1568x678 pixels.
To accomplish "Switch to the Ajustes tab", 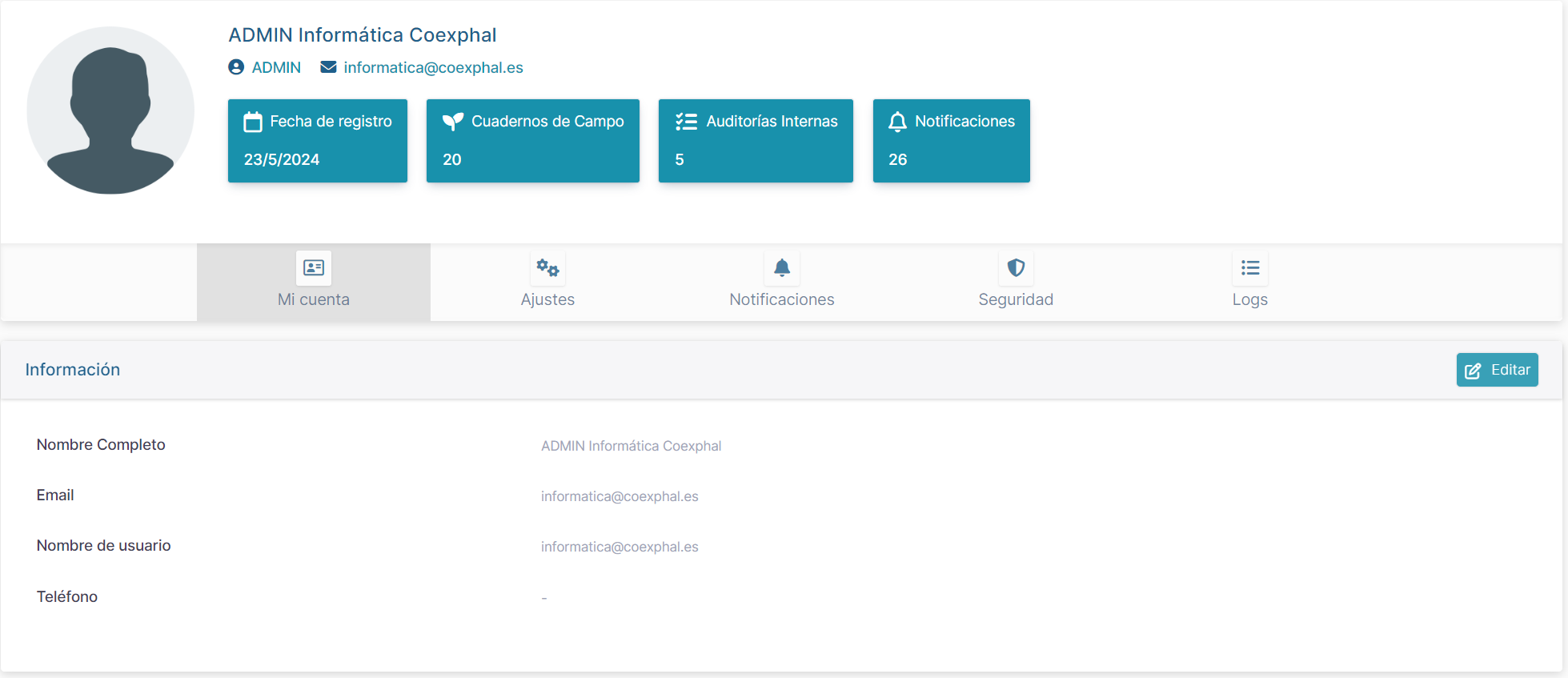I will 547,299.
